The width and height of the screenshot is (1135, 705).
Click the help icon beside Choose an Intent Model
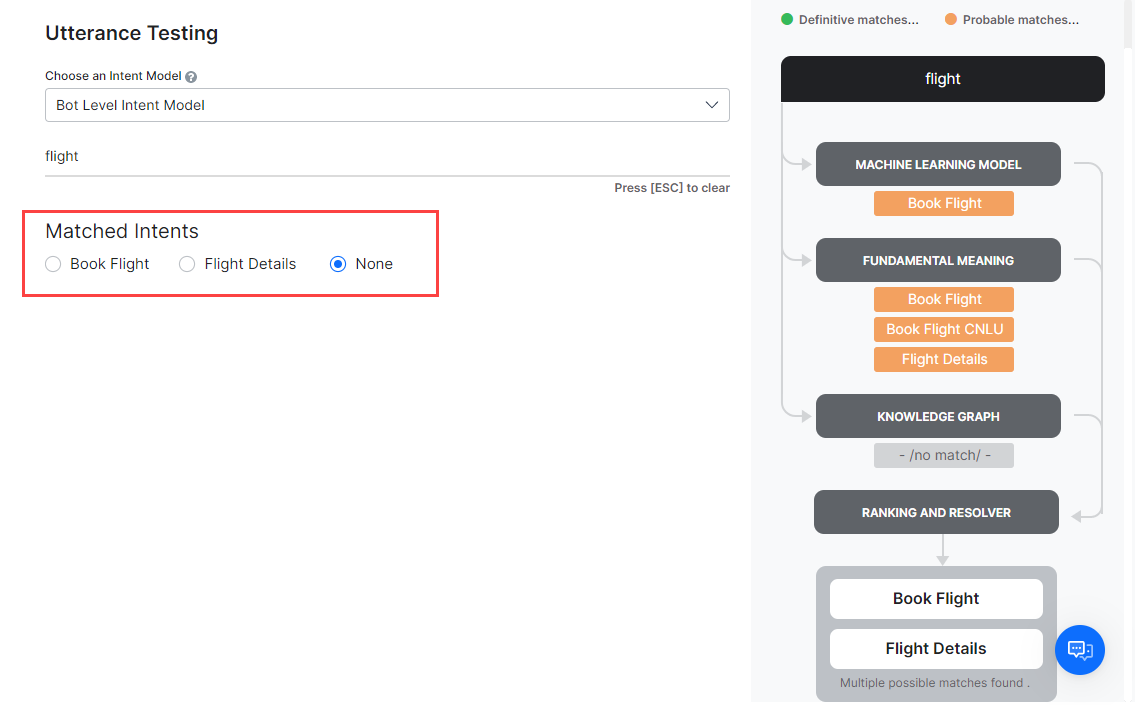click(191, 76)
